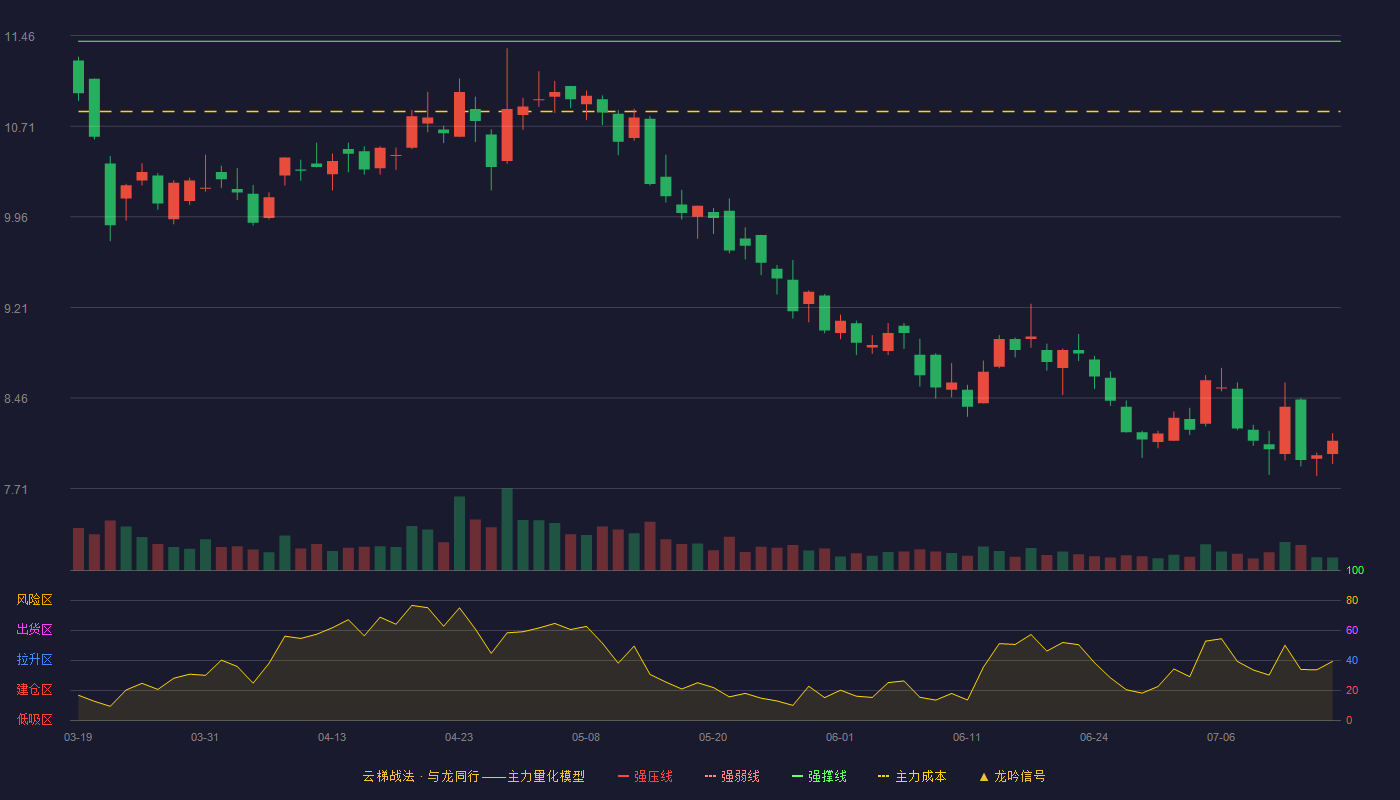Click the blue 40 indicator scale label
This screenshot has height=800, width=1400.
[x=1352, y=661]
